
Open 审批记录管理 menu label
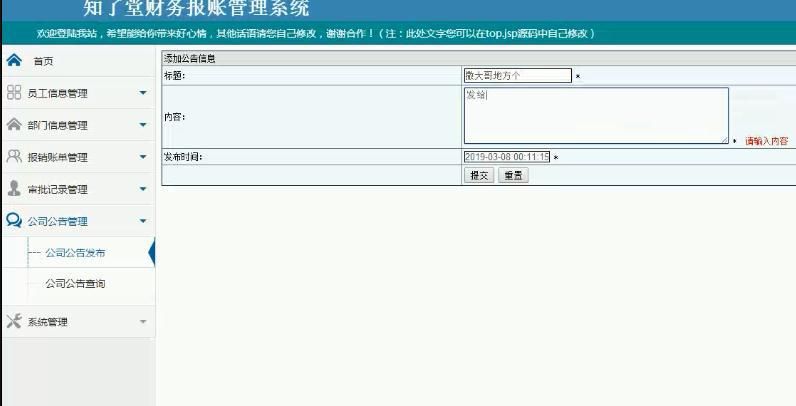(57, 189)
